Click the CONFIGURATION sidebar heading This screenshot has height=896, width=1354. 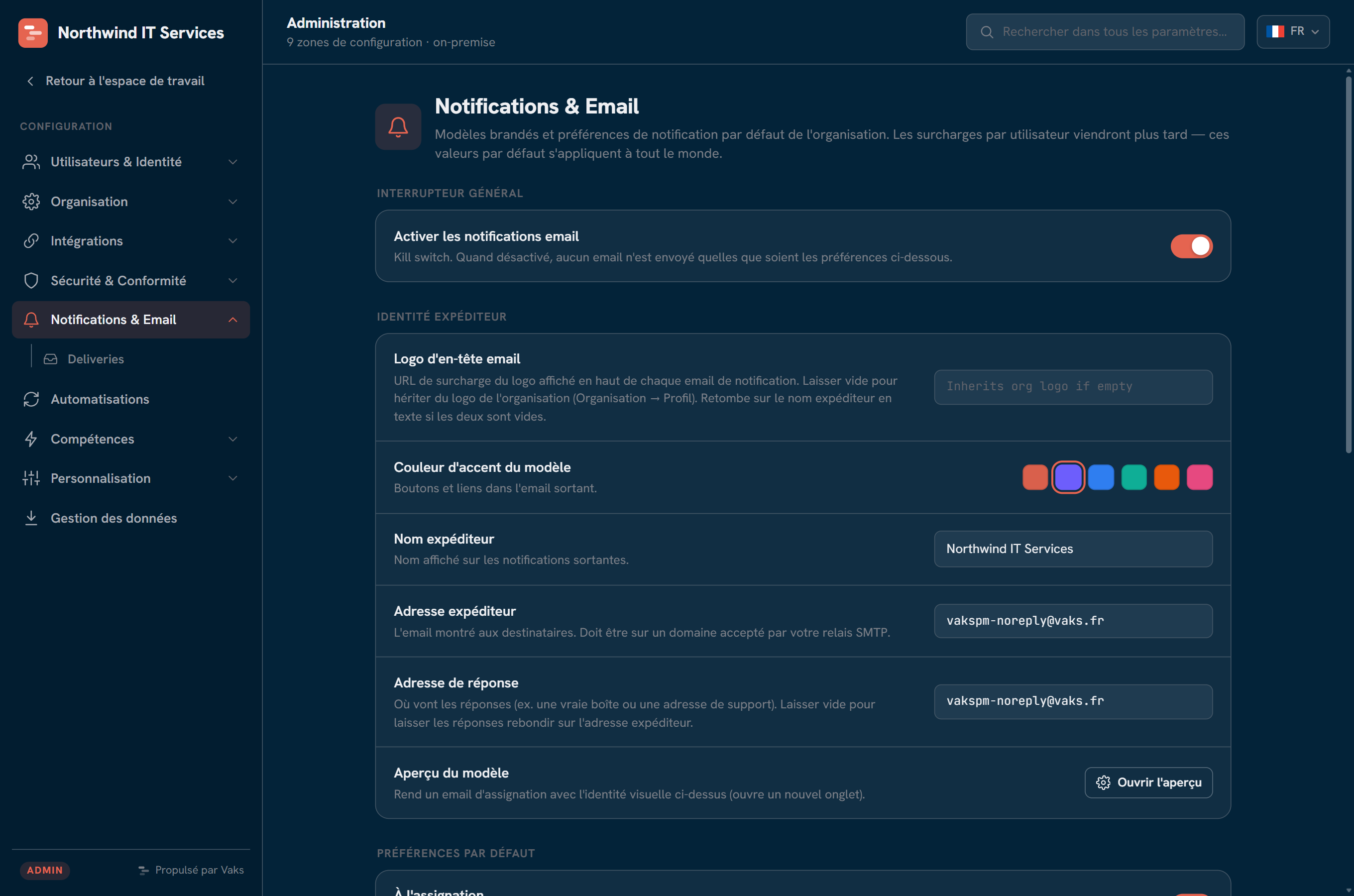(x=66, y=126)
